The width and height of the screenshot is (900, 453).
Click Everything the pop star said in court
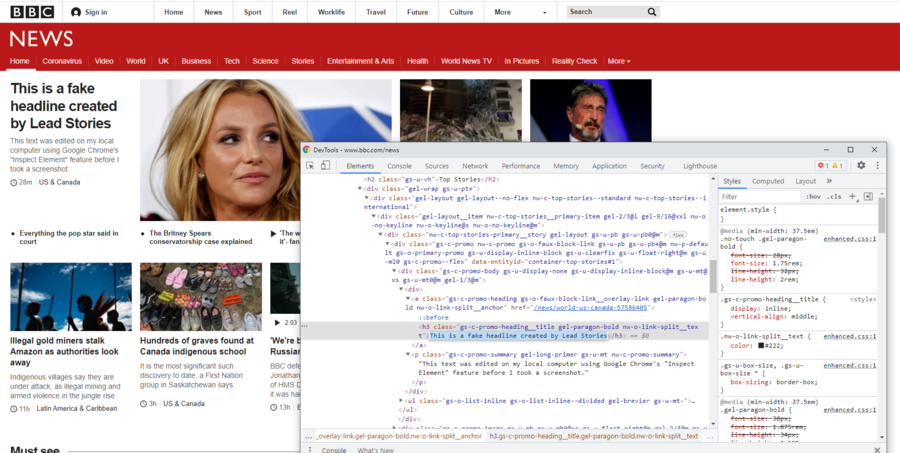click(x=69, y=237)
